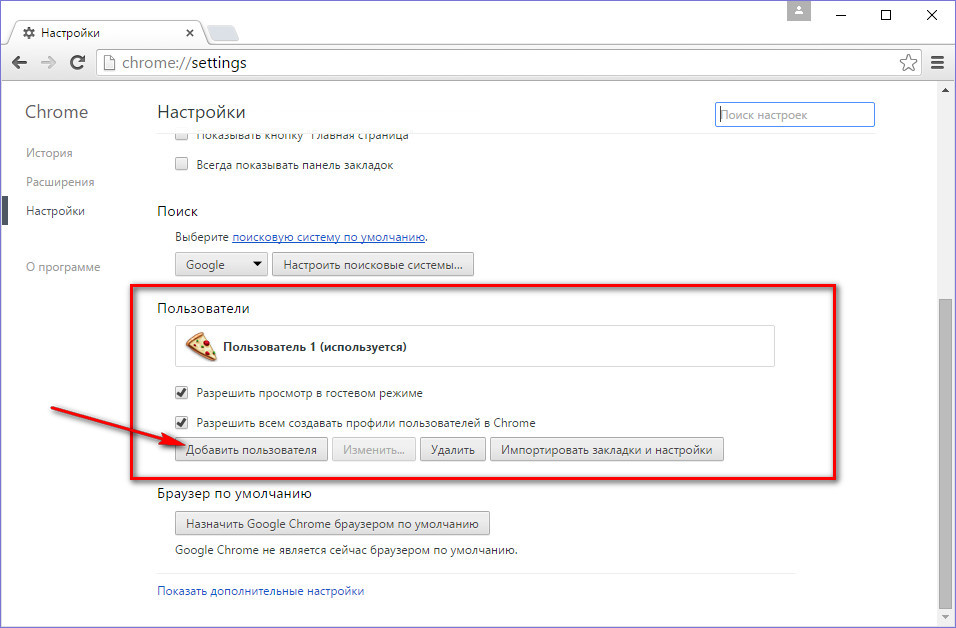
Task: Open the Chrome hamburger menu
Action: (937, 62)
